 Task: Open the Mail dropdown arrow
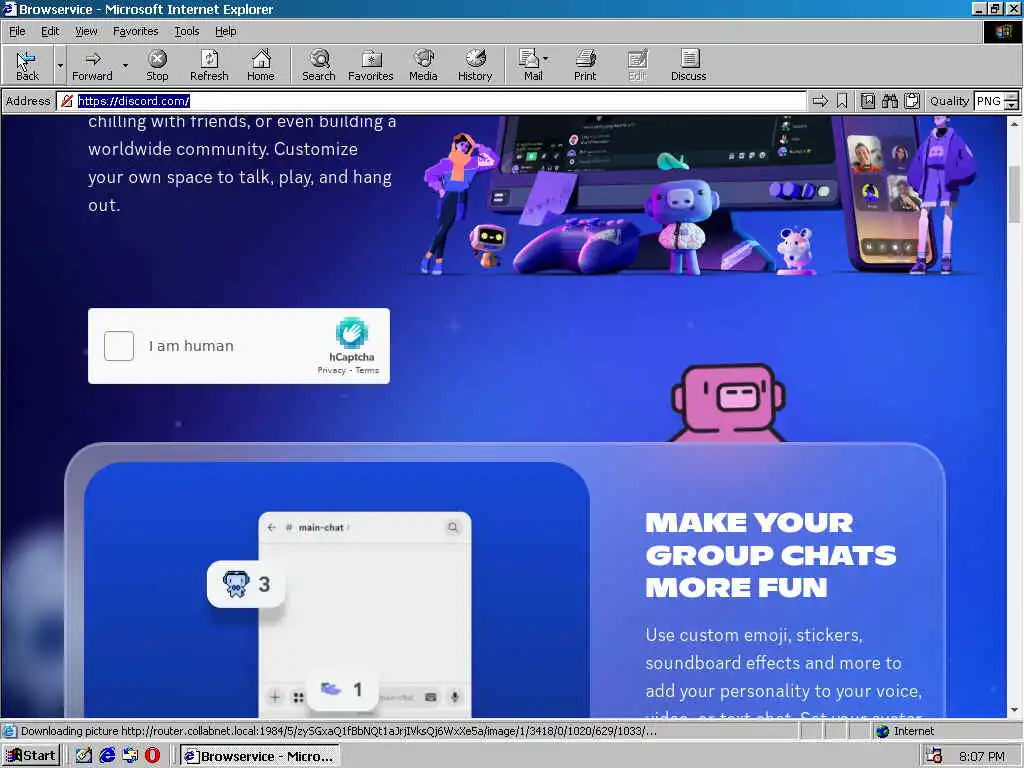546,59
